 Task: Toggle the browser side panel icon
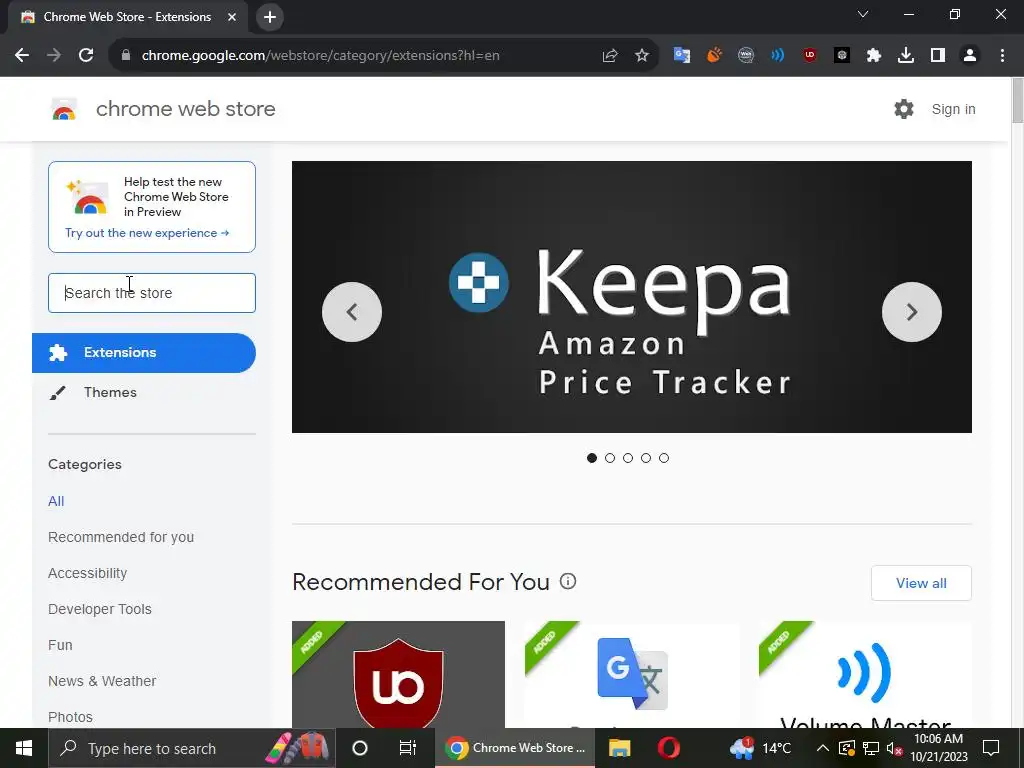point(938,56)
